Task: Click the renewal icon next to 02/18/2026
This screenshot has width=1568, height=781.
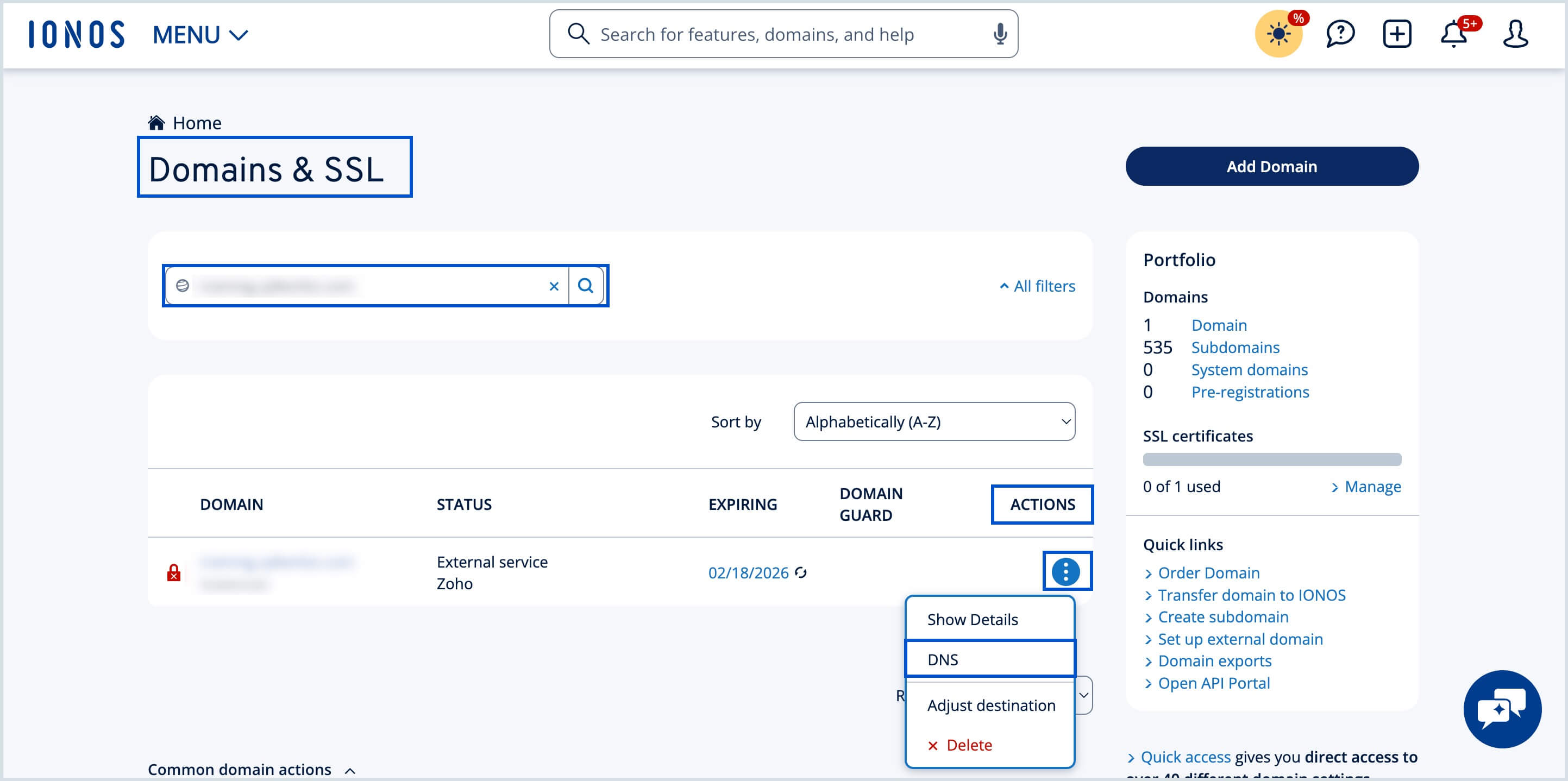Action: coord(801,572)
